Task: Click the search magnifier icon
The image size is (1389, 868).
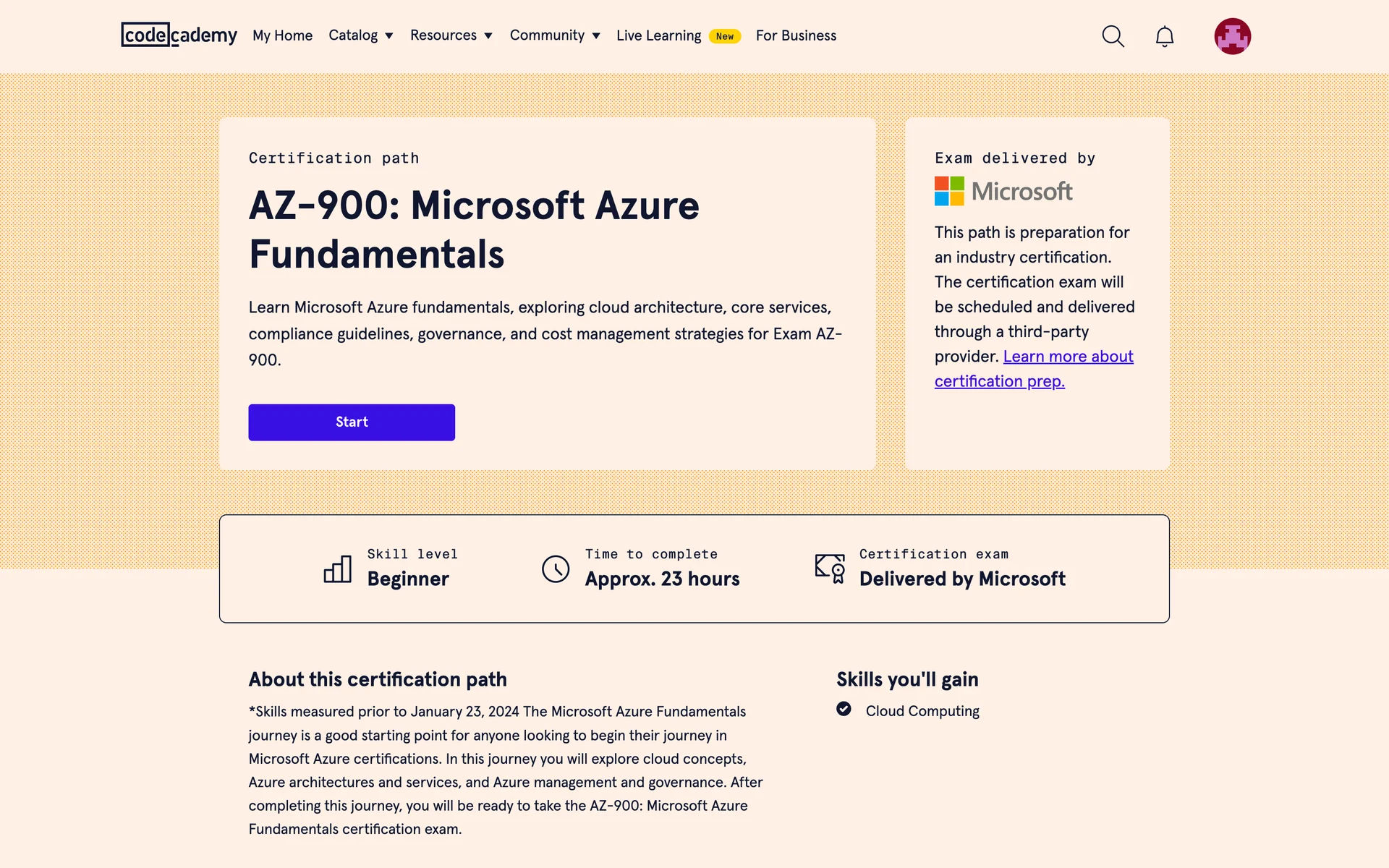Action: [1113, 36]
